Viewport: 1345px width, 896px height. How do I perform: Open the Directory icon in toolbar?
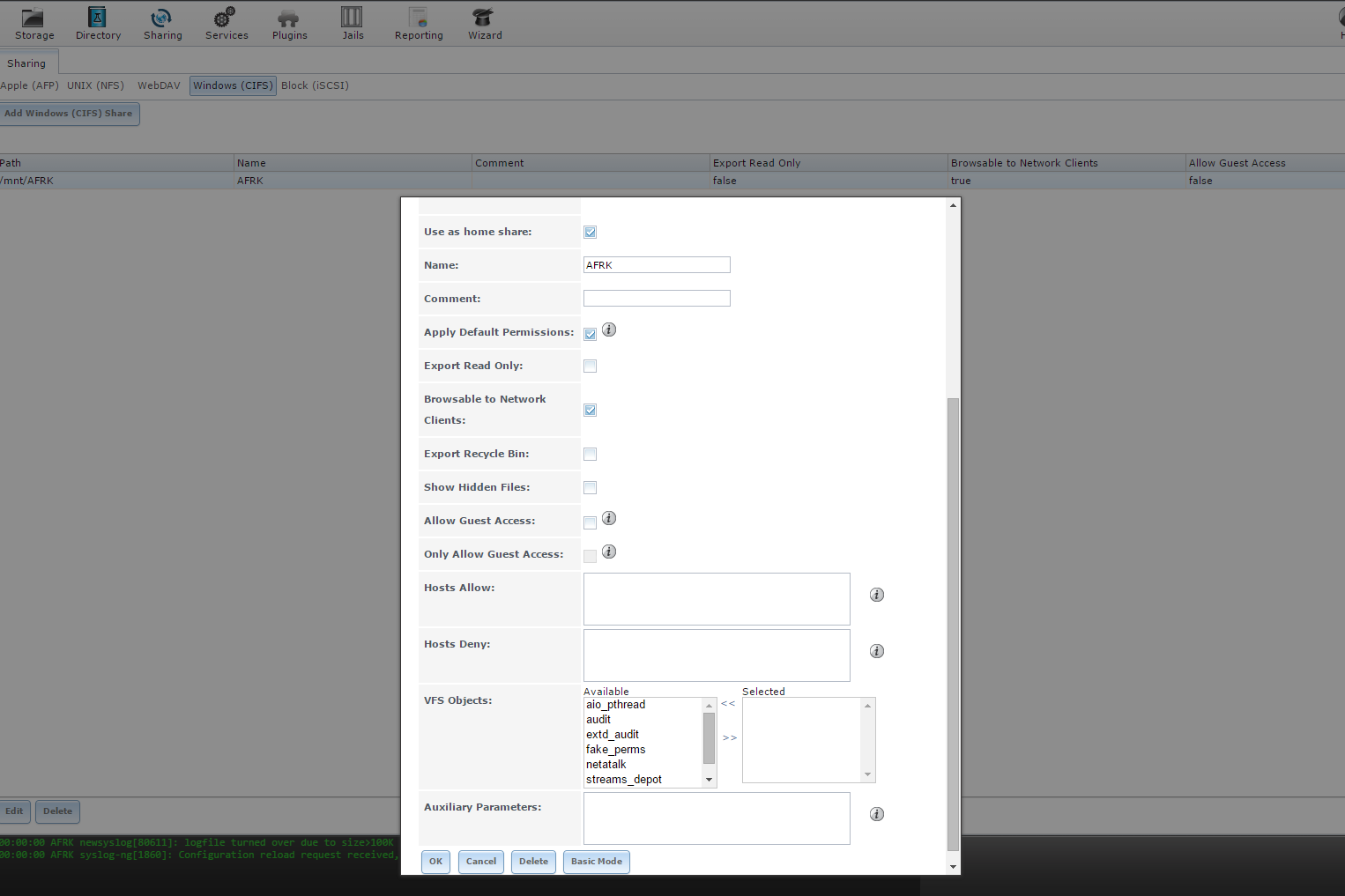click(98, 18)
